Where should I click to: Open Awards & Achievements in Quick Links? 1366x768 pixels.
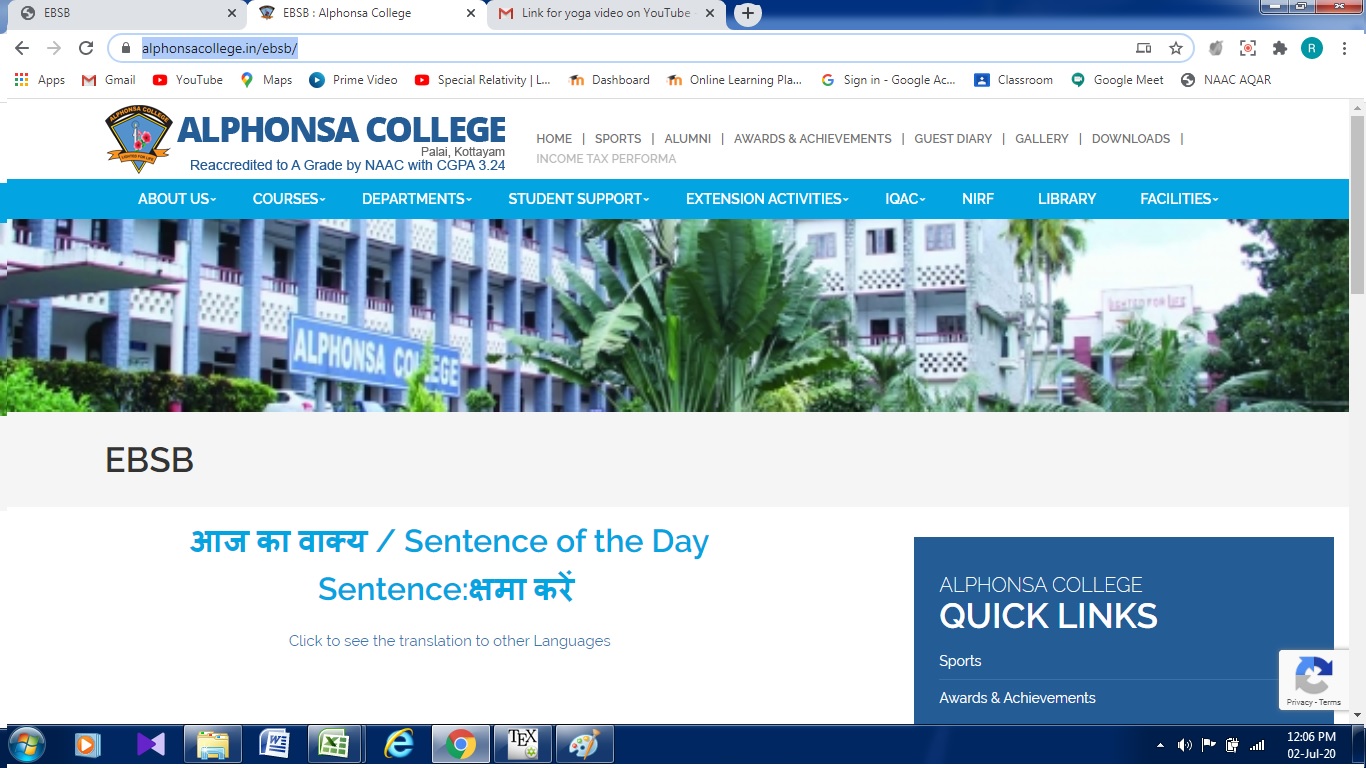[x=1017, y=698]
